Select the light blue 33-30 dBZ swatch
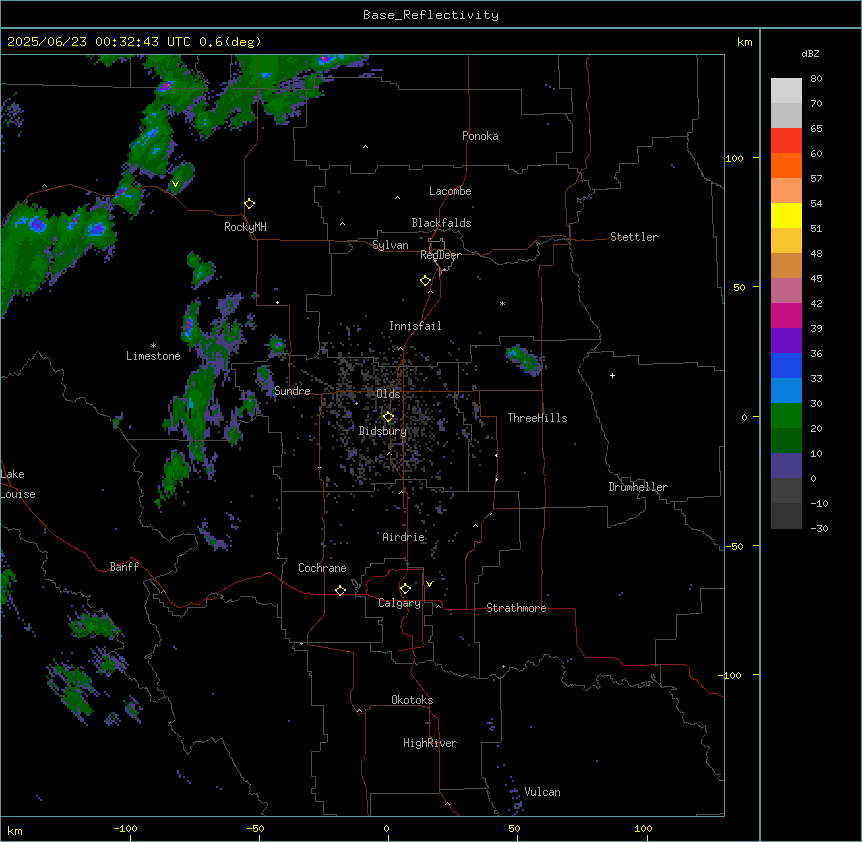 (786, 391)
